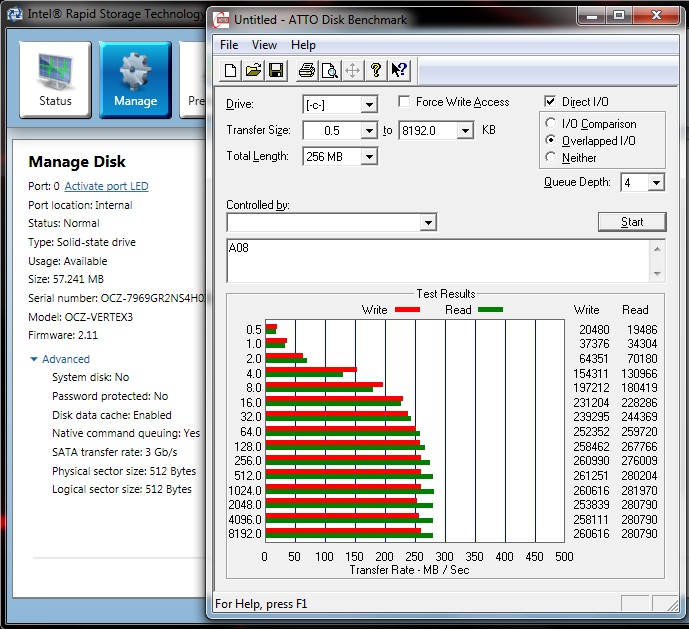
Task: Open the Controlled by dropdown
Action: [428, 222]
